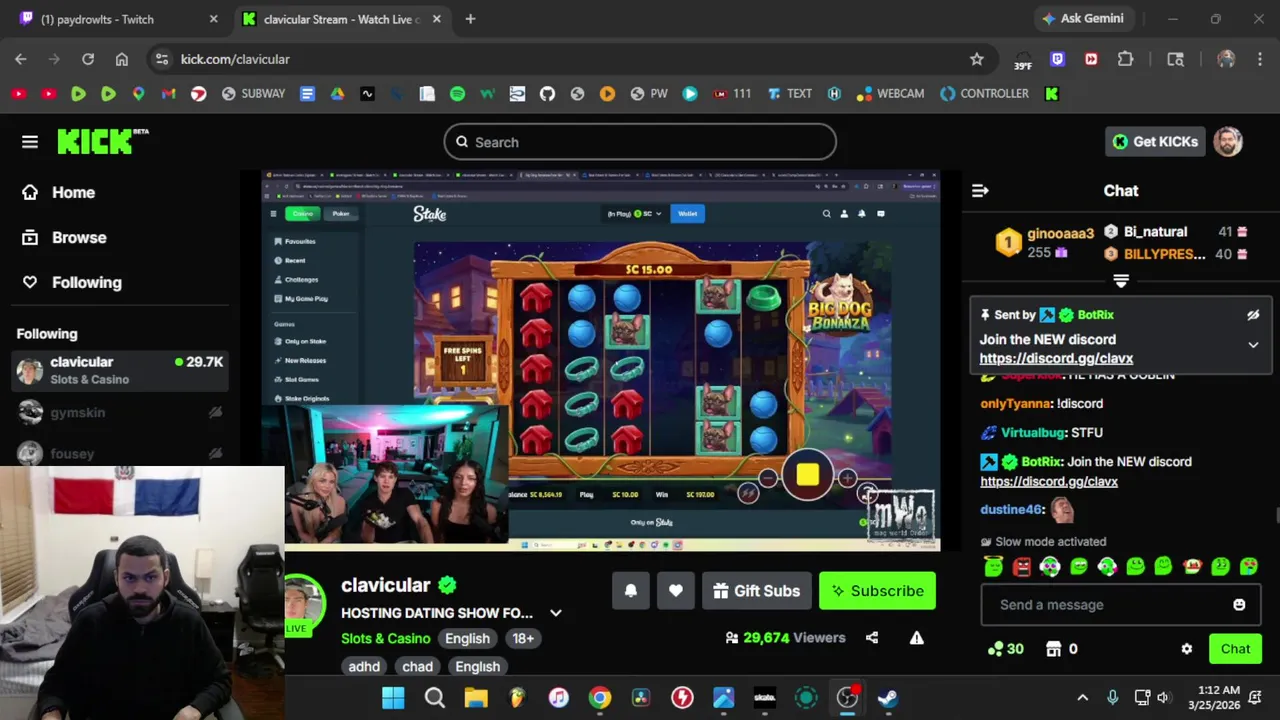This screenshot has height=720, width=1280.
Task: Open the Slots & Casino category link
Action: pos(386,638)
